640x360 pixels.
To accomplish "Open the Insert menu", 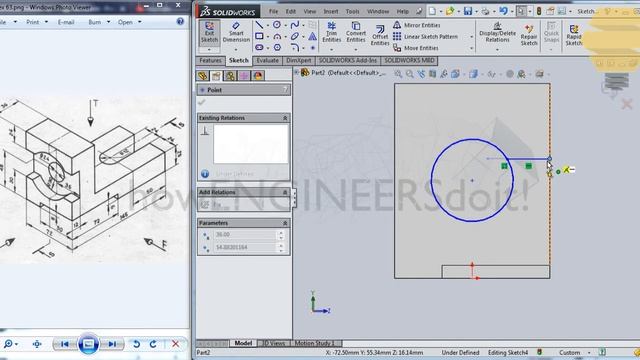I will pos(331,11).
